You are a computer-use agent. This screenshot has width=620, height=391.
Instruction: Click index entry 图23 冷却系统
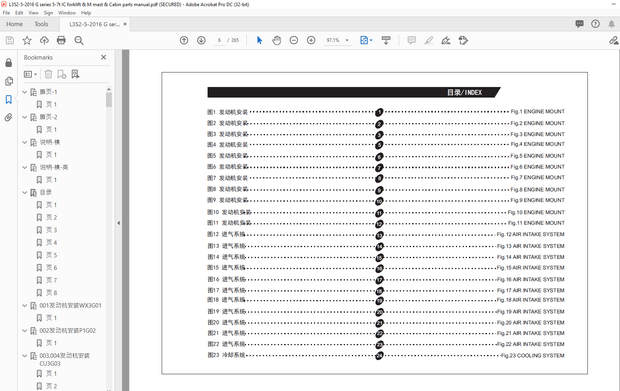tap(227, 355)
